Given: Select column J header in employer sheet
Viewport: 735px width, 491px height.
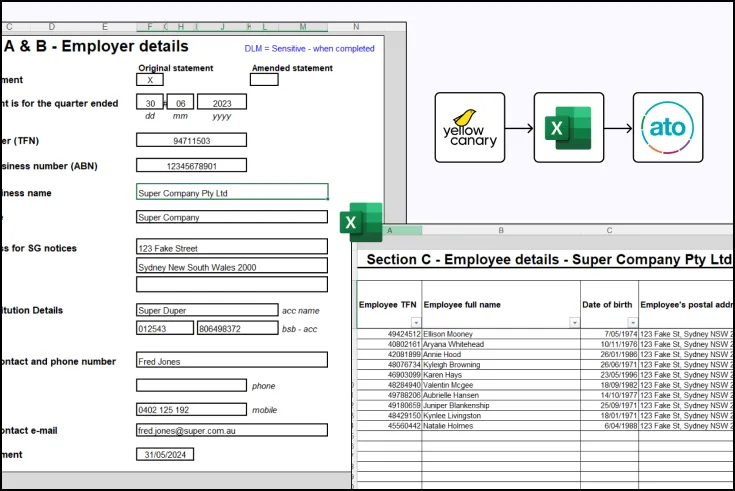Looking at the screenshot, I should point(222,27).
